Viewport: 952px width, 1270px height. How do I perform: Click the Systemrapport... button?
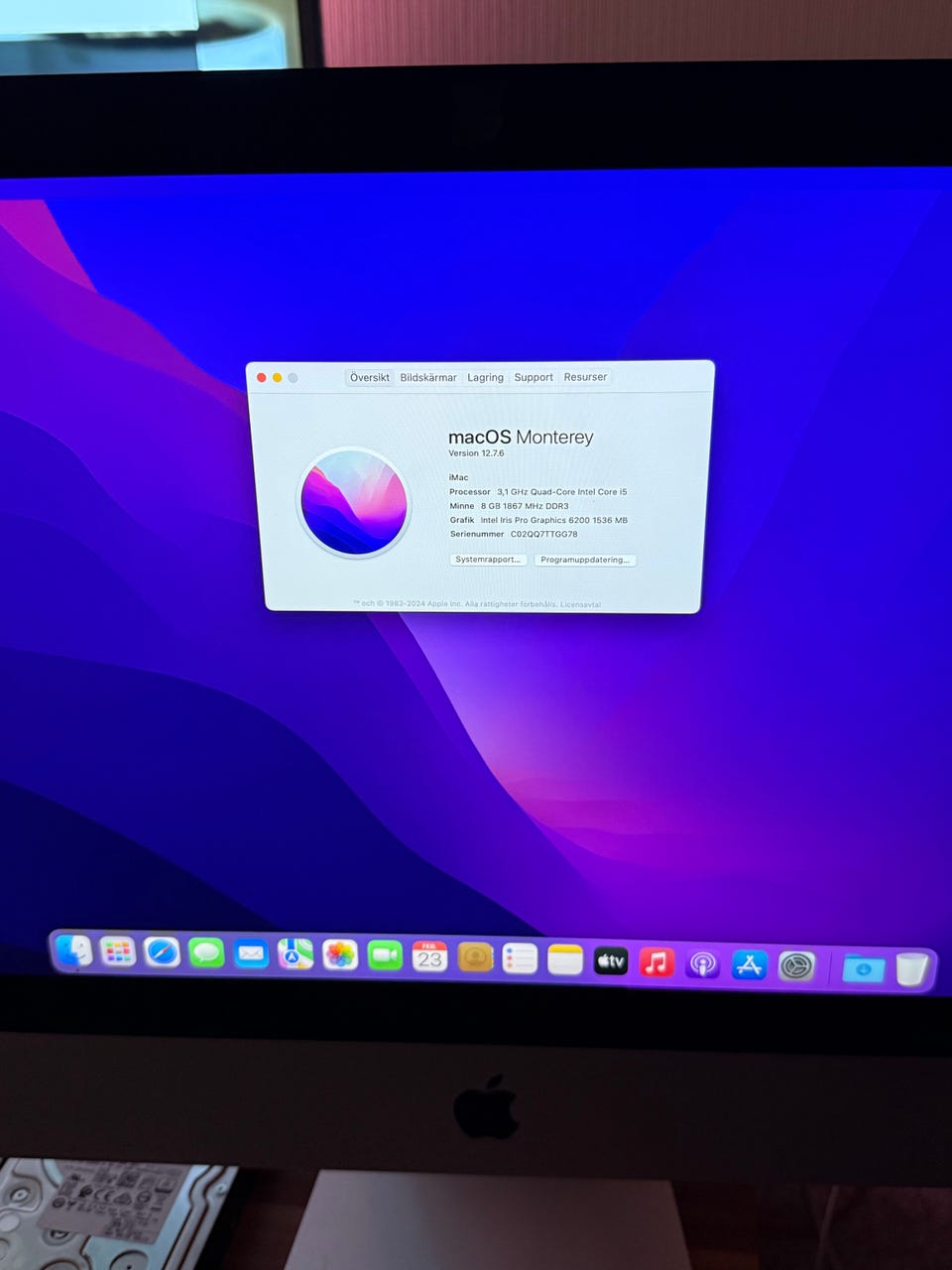click(488, 560)
